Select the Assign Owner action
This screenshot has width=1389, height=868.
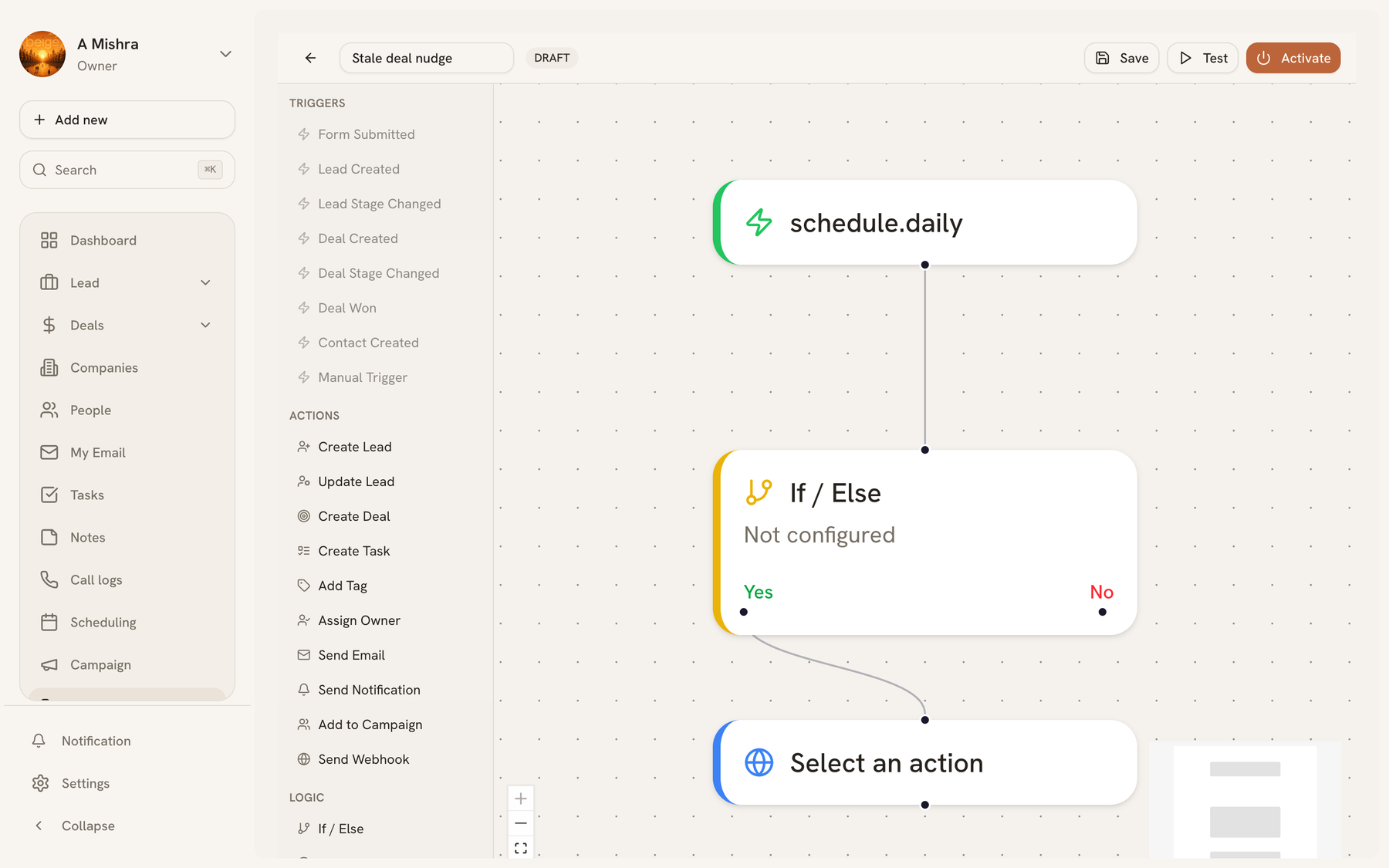(x=386, y=620)
